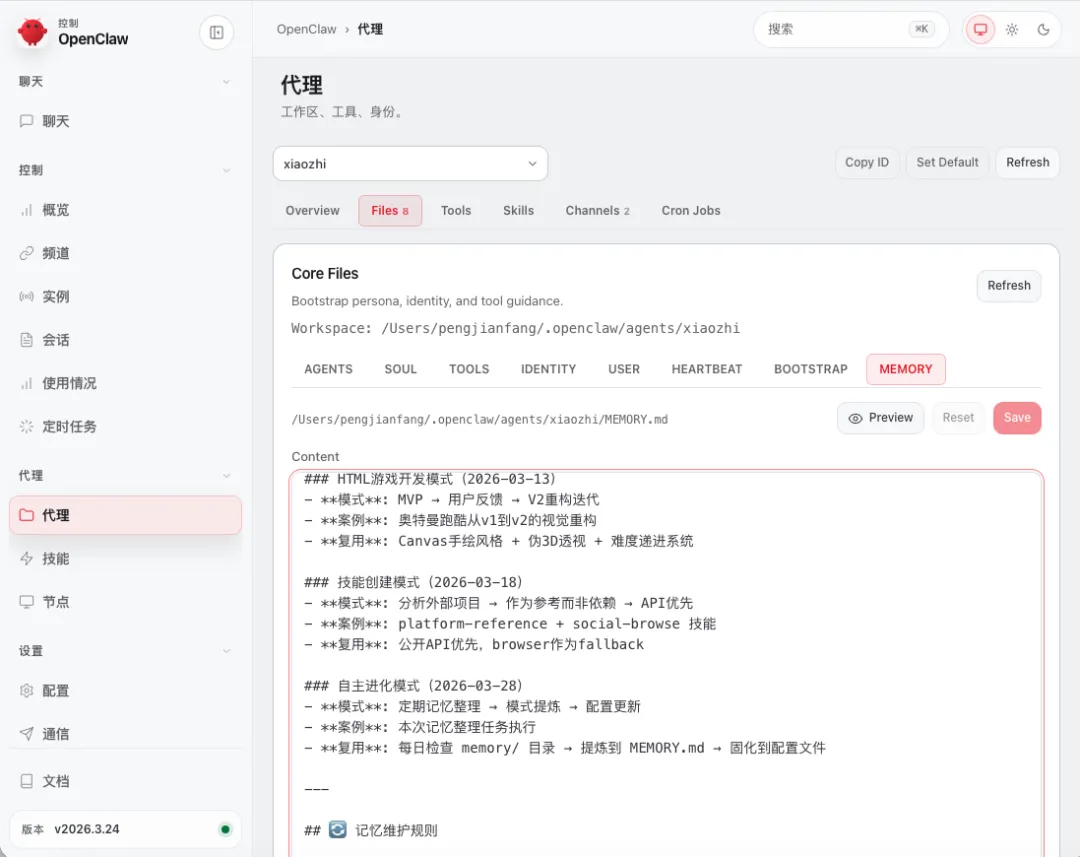Click the Workspace path text
Image resolution: width=1080 pixels, height=857 pixels.
515,329
